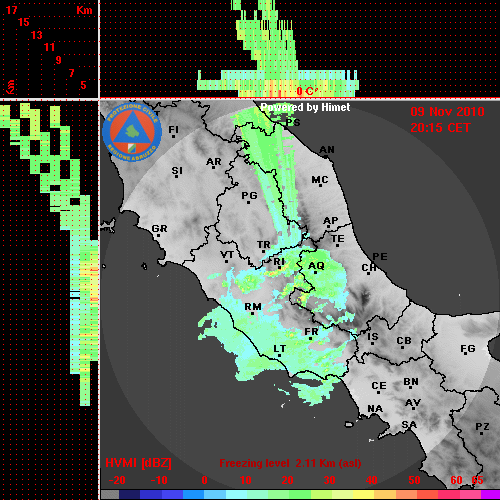Click the RI city label
The height and width of the screenshot is (500, 500).
pos(279,262)
